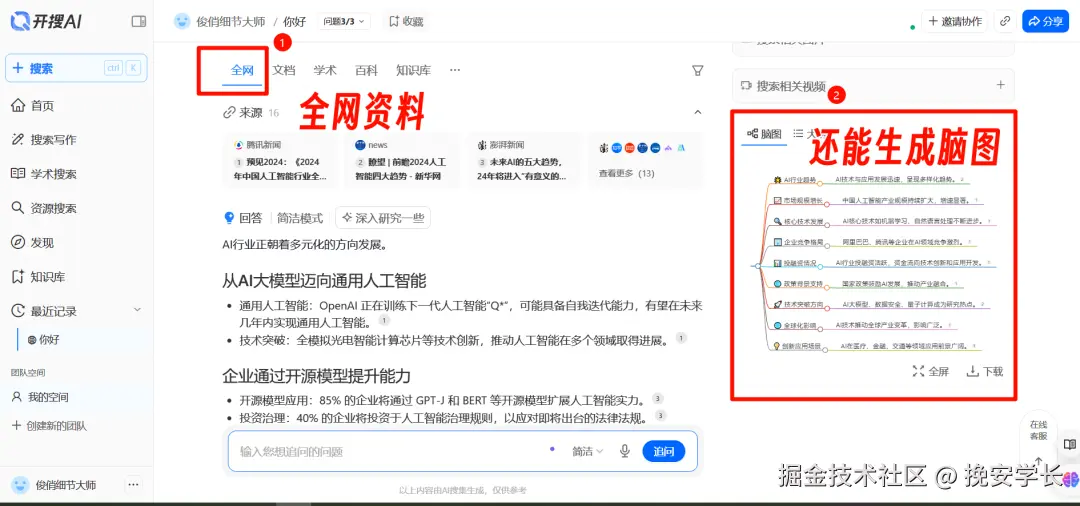Copy link with chain icon
This screenshot has width=1080, height=506.
pos(1005,21)
